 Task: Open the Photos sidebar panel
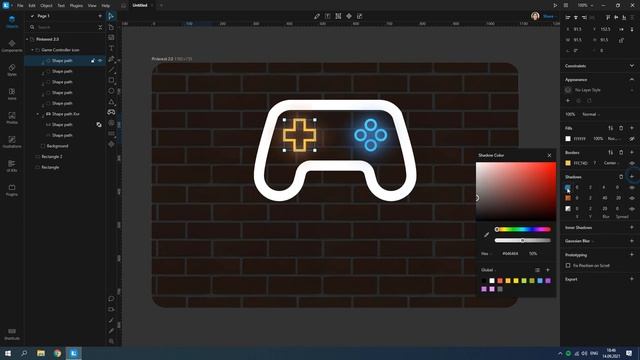[12, 118]
